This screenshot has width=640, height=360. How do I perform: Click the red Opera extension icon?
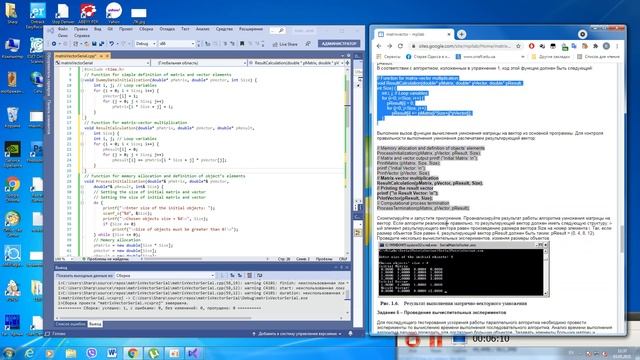coord(531,46)
